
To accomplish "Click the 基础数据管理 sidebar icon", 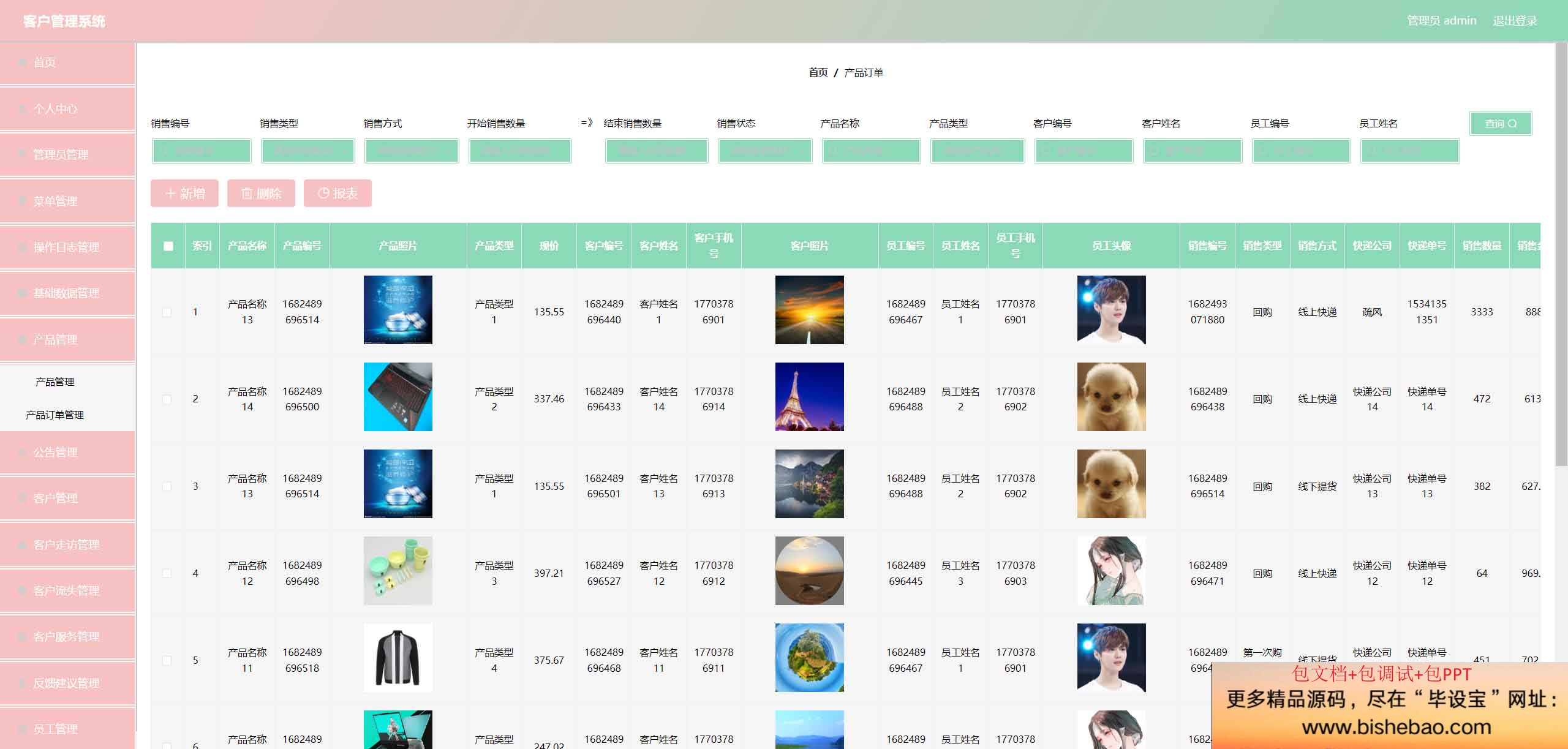I will point(23,293).
